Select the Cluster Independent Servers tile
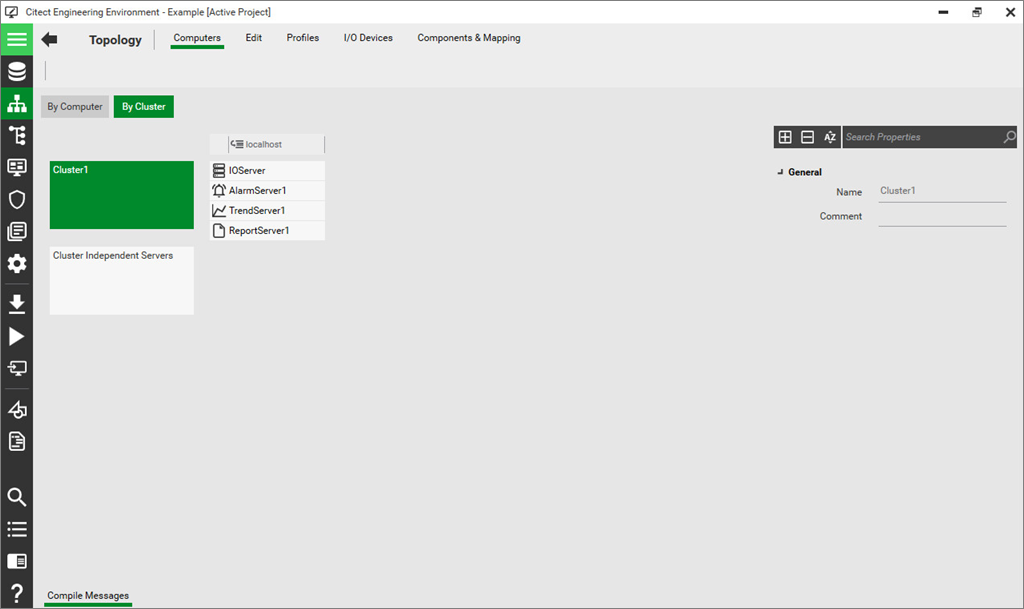The image size is (1024, 609). [x=122, y=281]
